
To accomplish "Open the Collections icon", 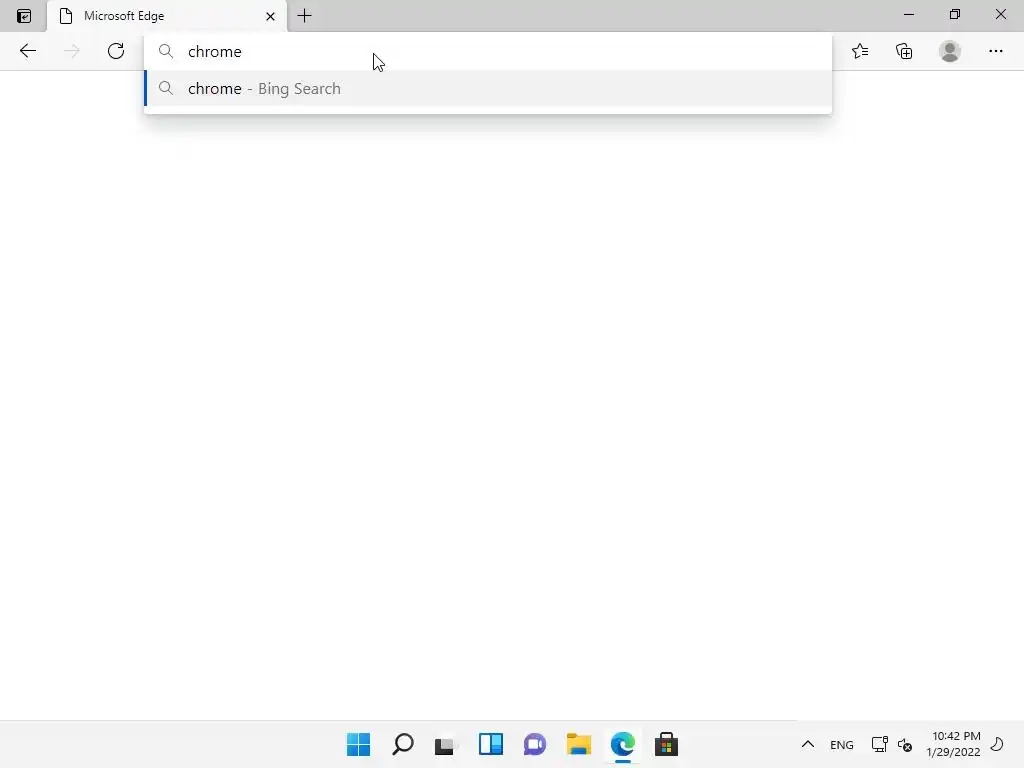I will (904, 51).
